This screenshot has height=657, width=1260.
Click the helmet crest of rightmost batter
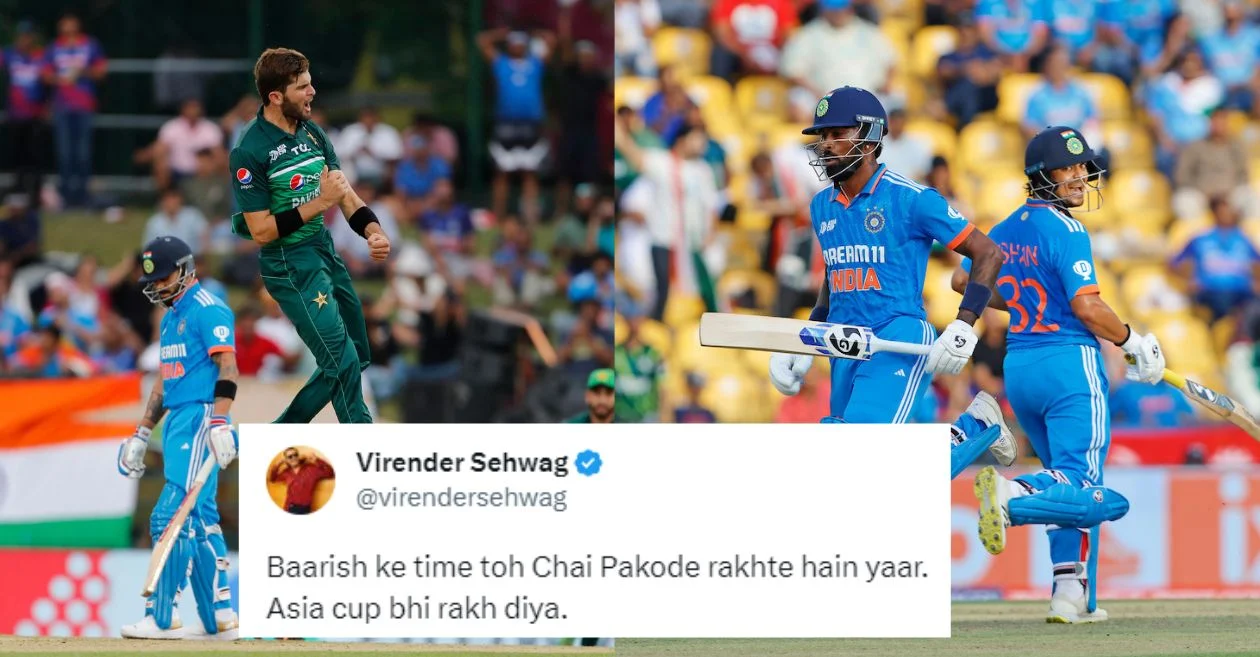click(x=1074, y=146)
